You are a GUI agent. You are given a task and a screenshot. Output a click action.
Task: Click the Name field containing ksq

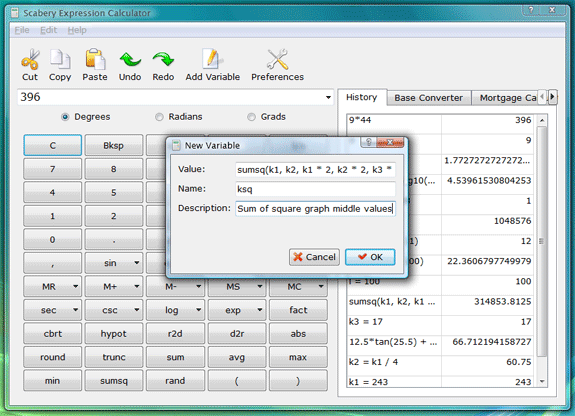pyautogui.click(x=315, y=189)
